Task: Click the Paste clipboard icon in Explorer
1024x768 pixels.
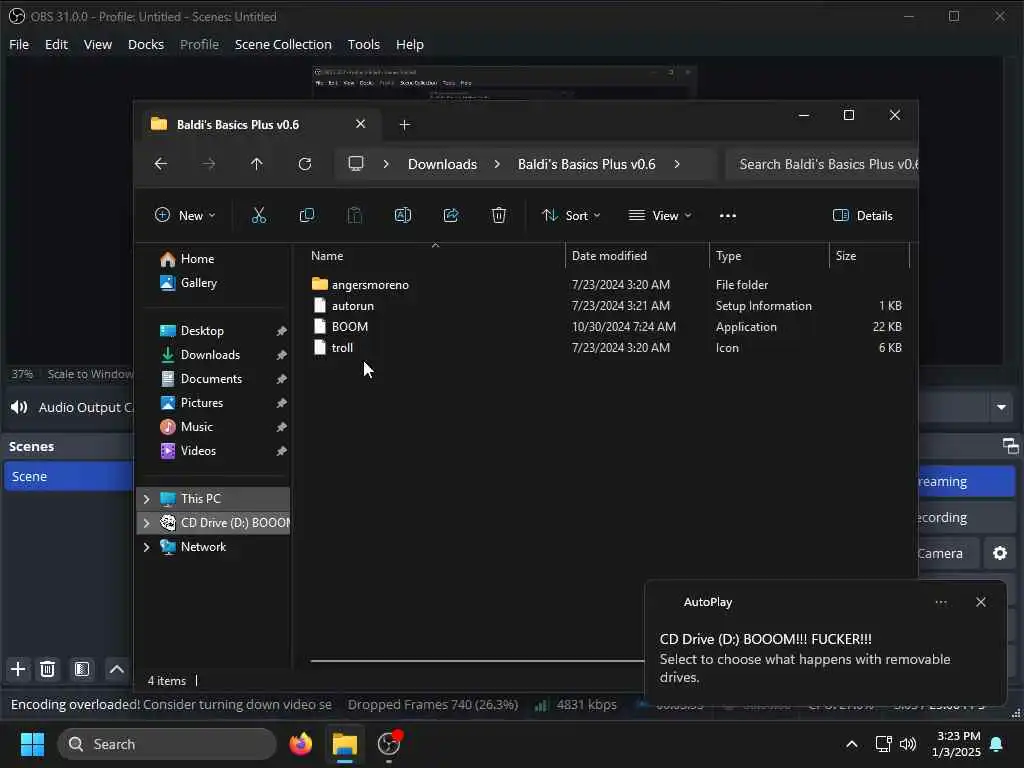Action: point(355,216)
